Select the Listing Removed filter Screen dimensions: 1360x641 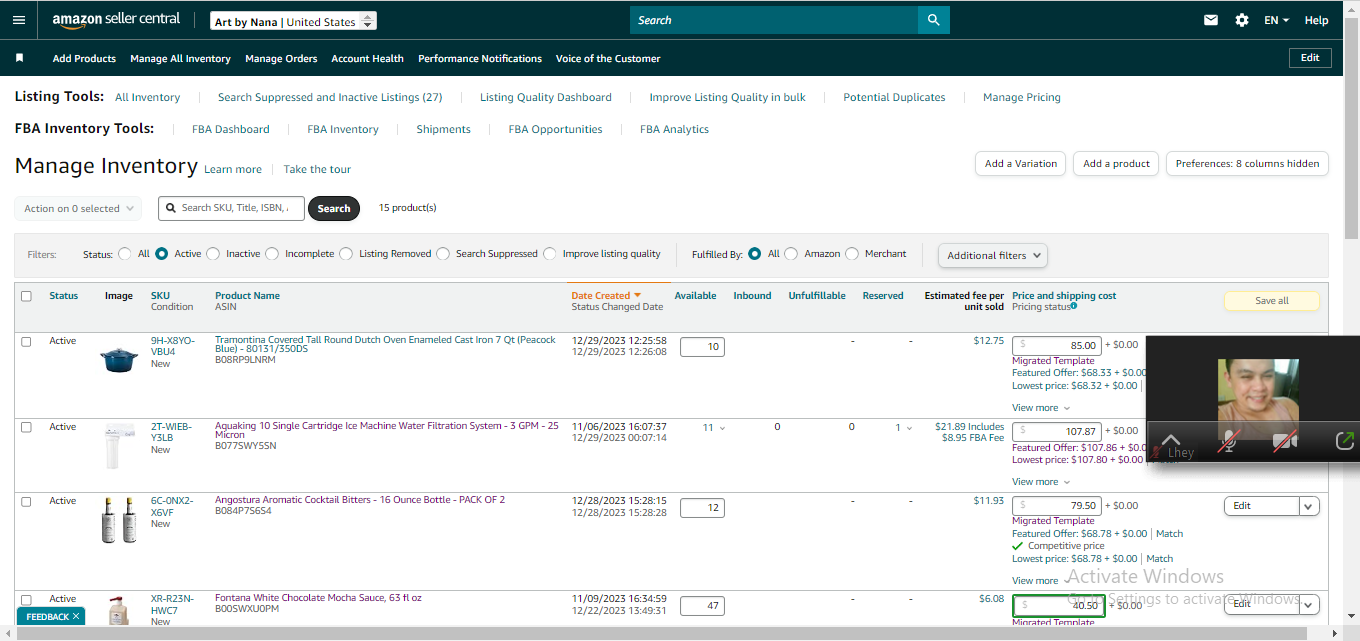click(x=346, y=254)
